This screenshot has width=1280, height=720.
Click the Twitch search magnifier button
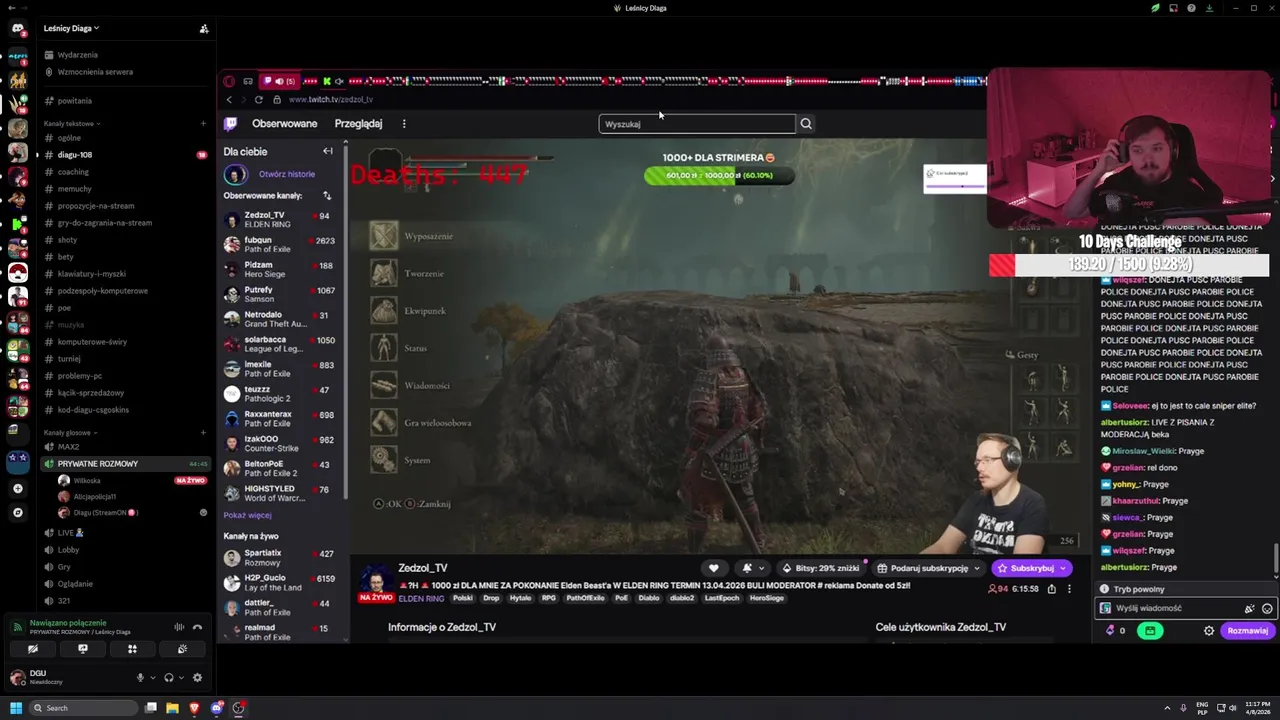tap(806, 124)
